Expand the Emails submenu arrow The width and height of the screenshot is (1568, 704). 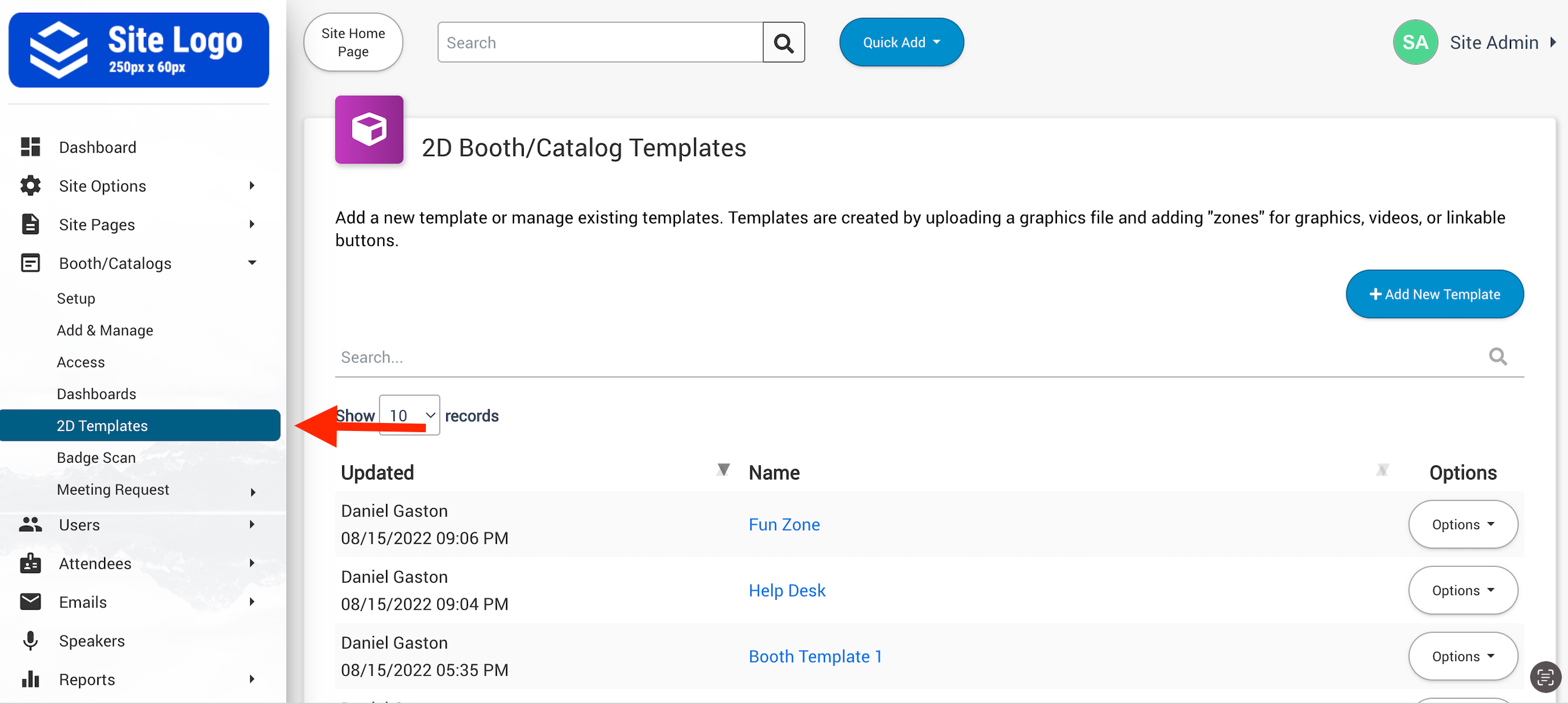252,602
